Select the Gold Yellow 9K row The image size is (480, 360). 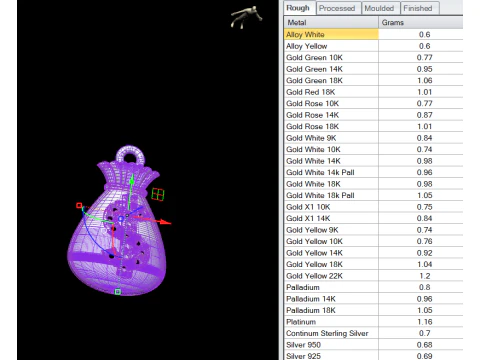pyautogui.click(x=374, y=230)
